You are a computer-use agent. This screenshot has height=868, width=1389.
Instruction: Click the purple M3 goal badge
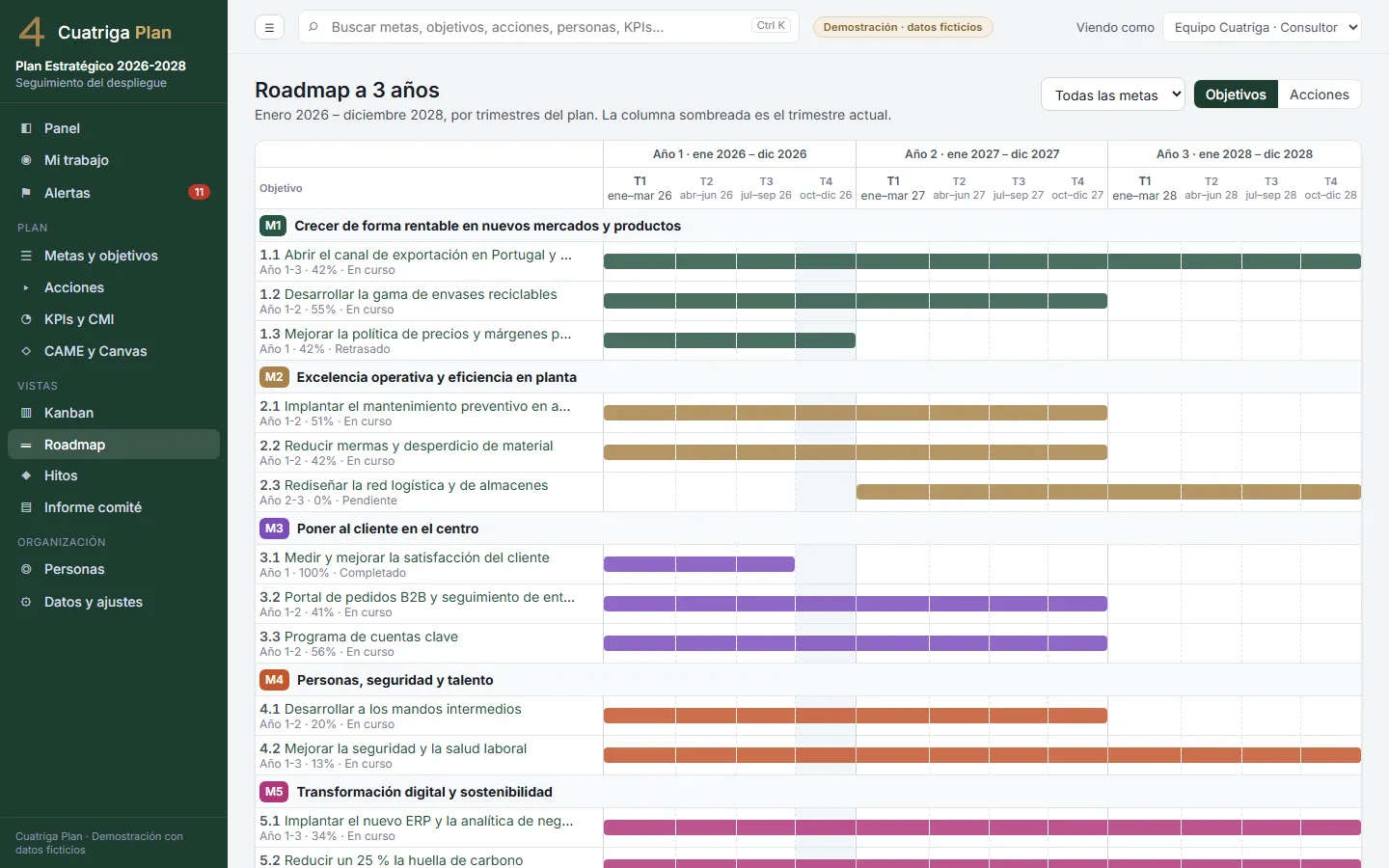coord(274,529)
